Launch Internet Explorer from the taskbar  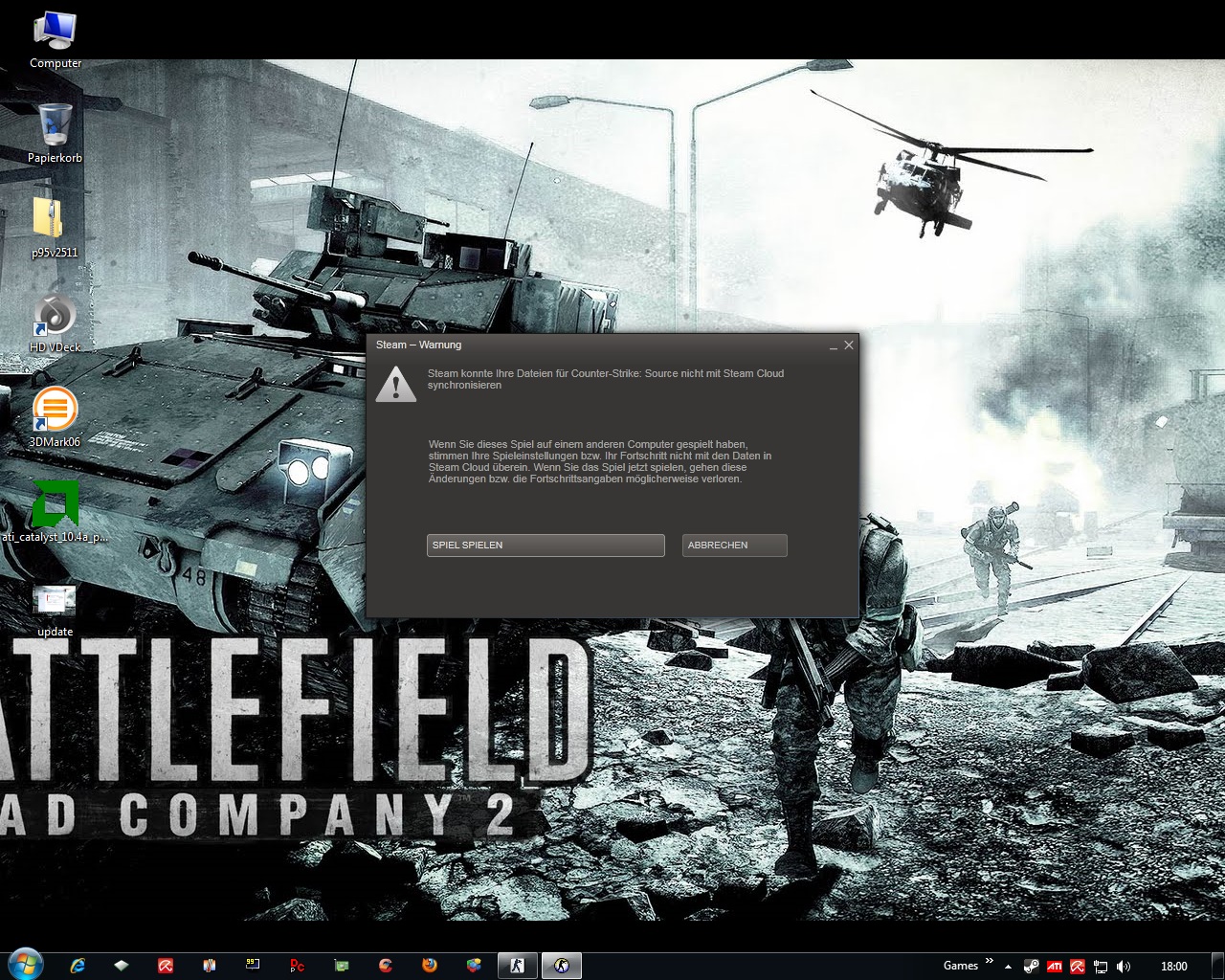[x=78, y=966]
